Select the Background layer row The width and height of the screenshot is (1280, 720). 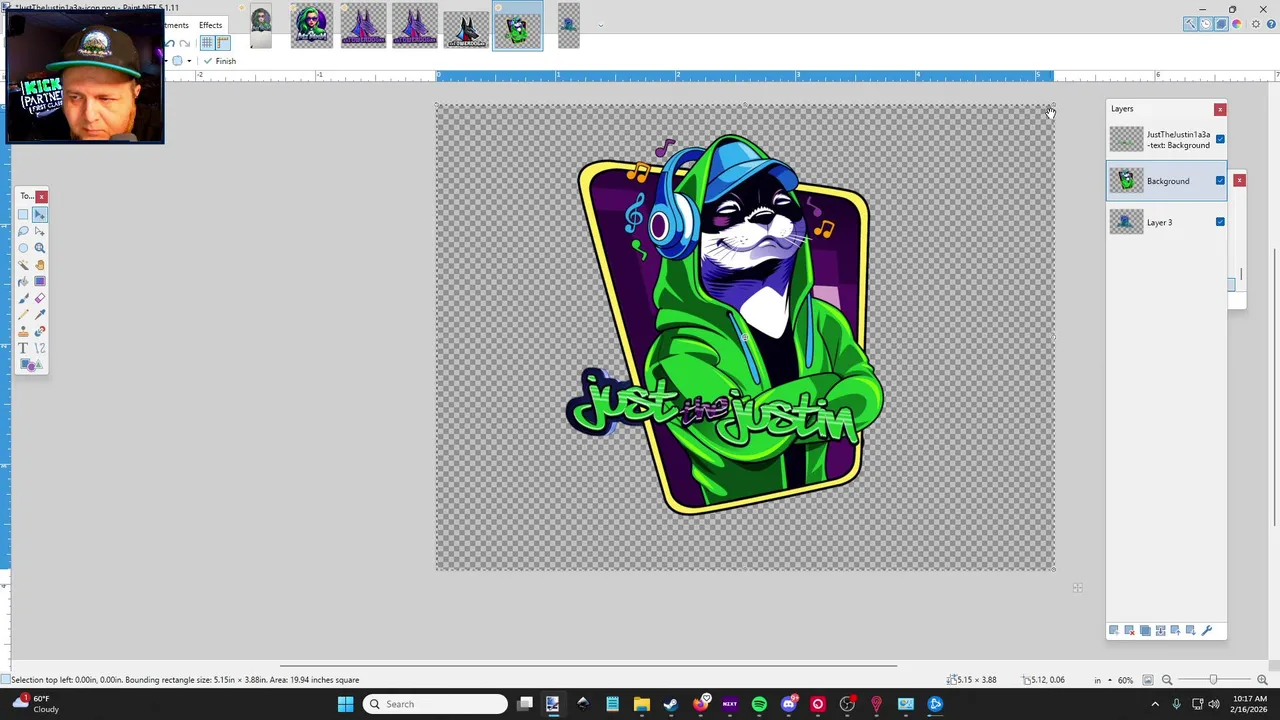(1166, 181)
